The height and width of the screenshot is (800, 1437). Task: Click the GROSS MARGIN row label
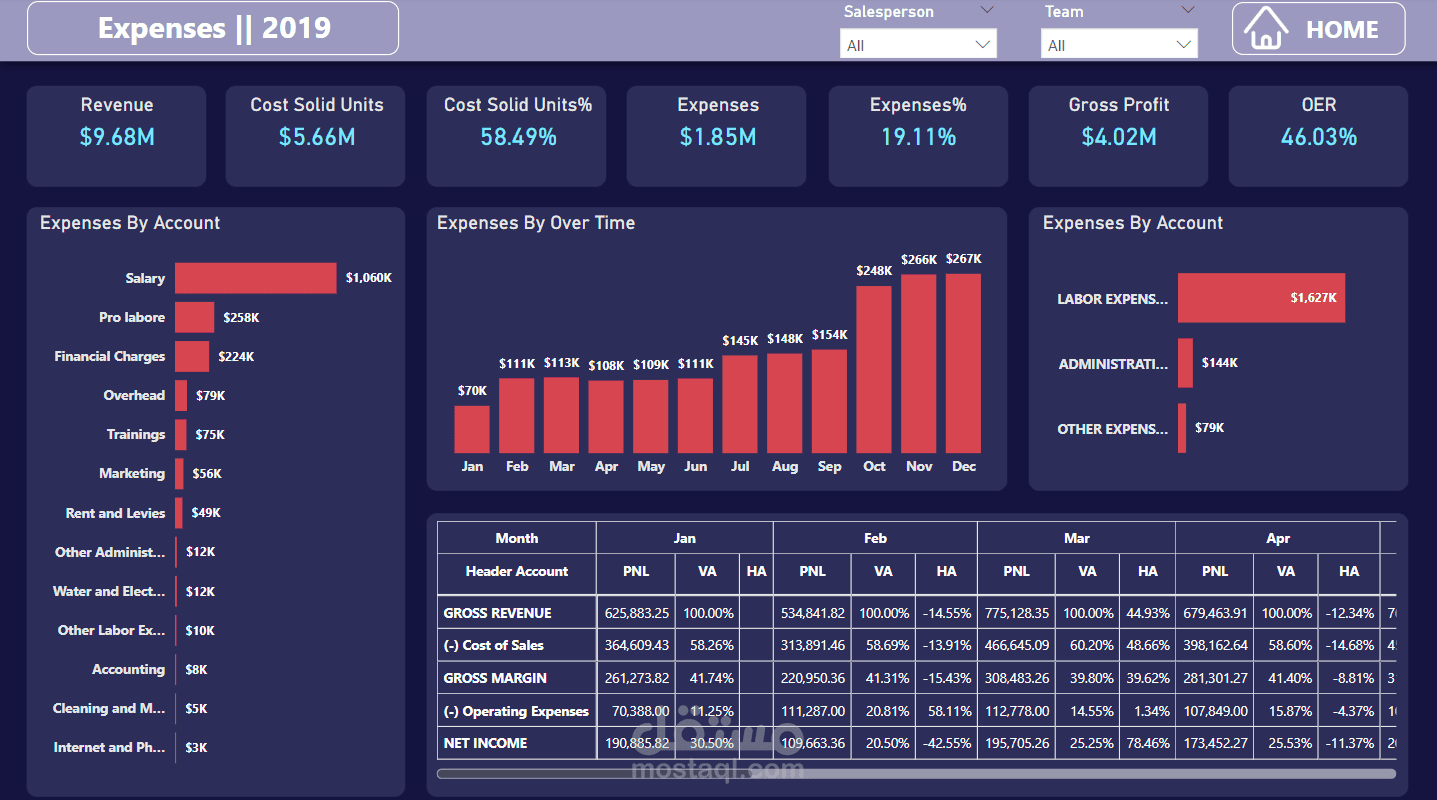495,678
